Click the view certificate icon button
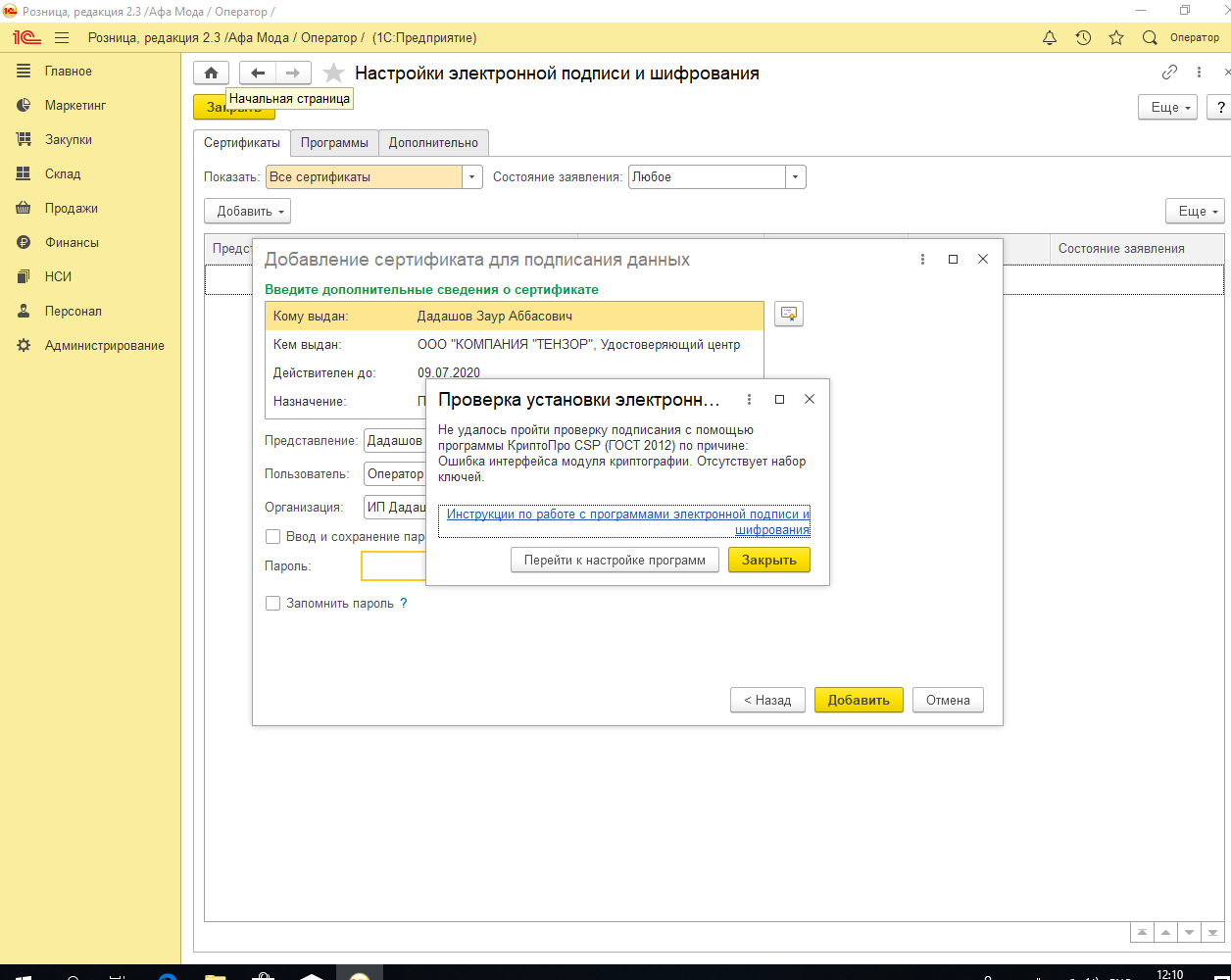The height and width of the screenshot is (980, 1231). 788,314
